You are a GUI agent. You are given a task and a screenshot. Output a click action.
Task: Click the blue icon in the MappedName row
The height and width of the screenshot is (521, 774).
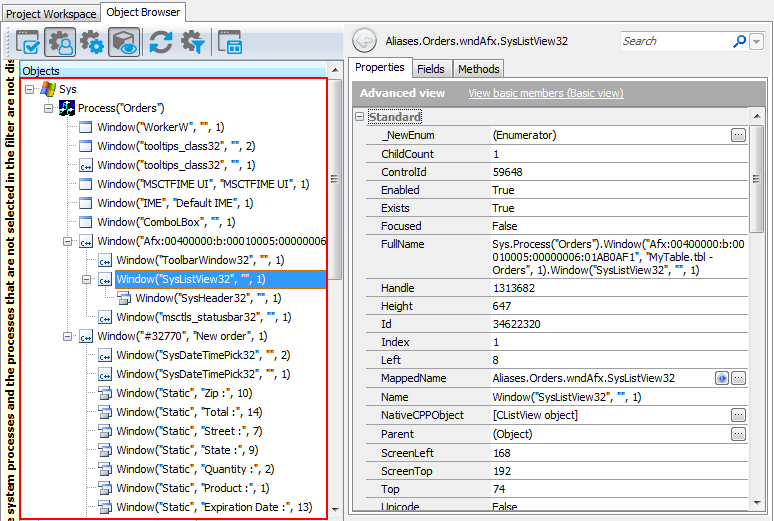(721, 379)
